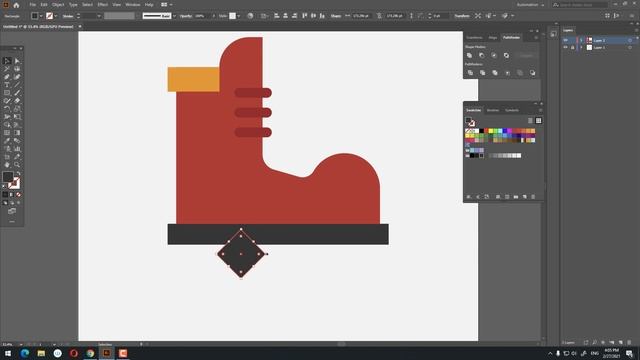Open the Automation workspace switcher

click(530, 5)
